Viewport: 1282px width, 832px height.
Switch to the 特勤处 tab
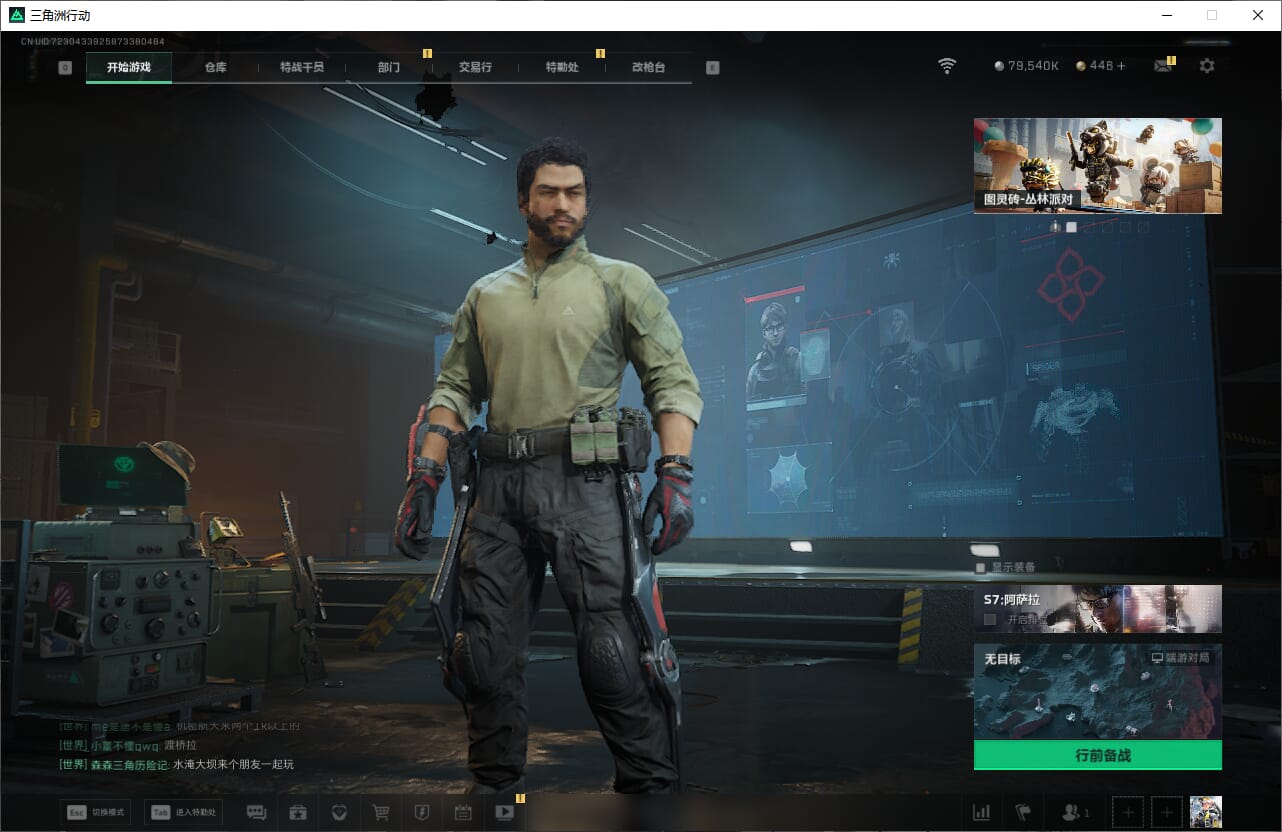click(x=562, y=68)
